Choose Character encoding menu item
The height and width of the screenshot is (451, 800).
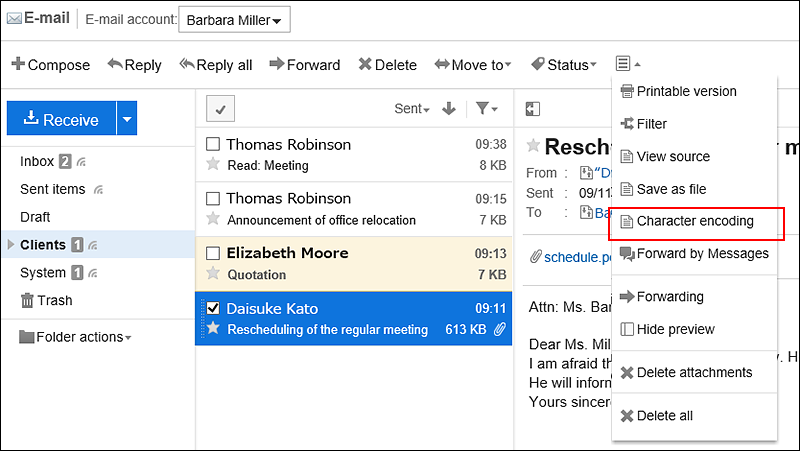(694, 221)
